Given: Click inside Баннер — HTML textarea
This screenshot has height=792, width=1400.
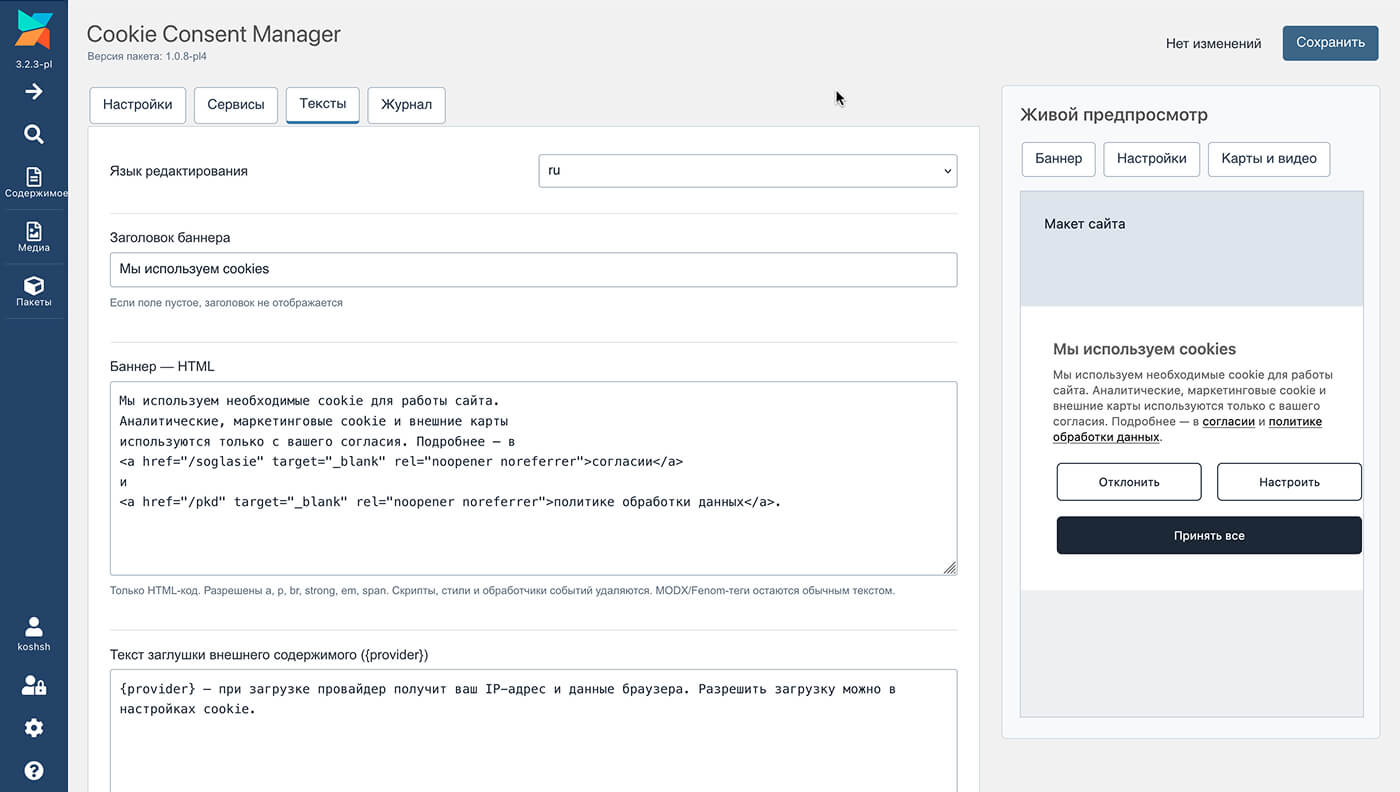Looking at the screenshot, I should [533, 478].
